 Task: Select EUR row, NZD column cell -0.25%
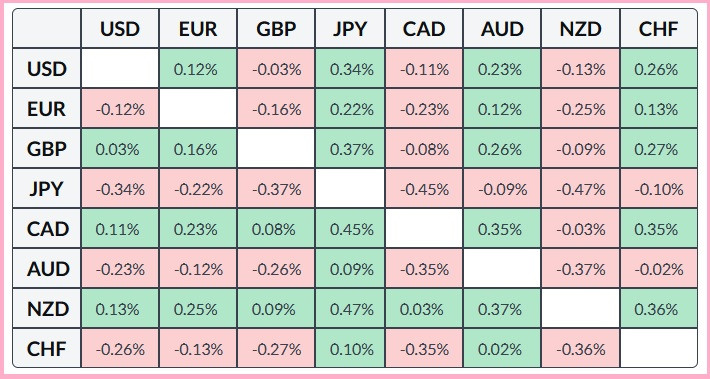point(580,109)
